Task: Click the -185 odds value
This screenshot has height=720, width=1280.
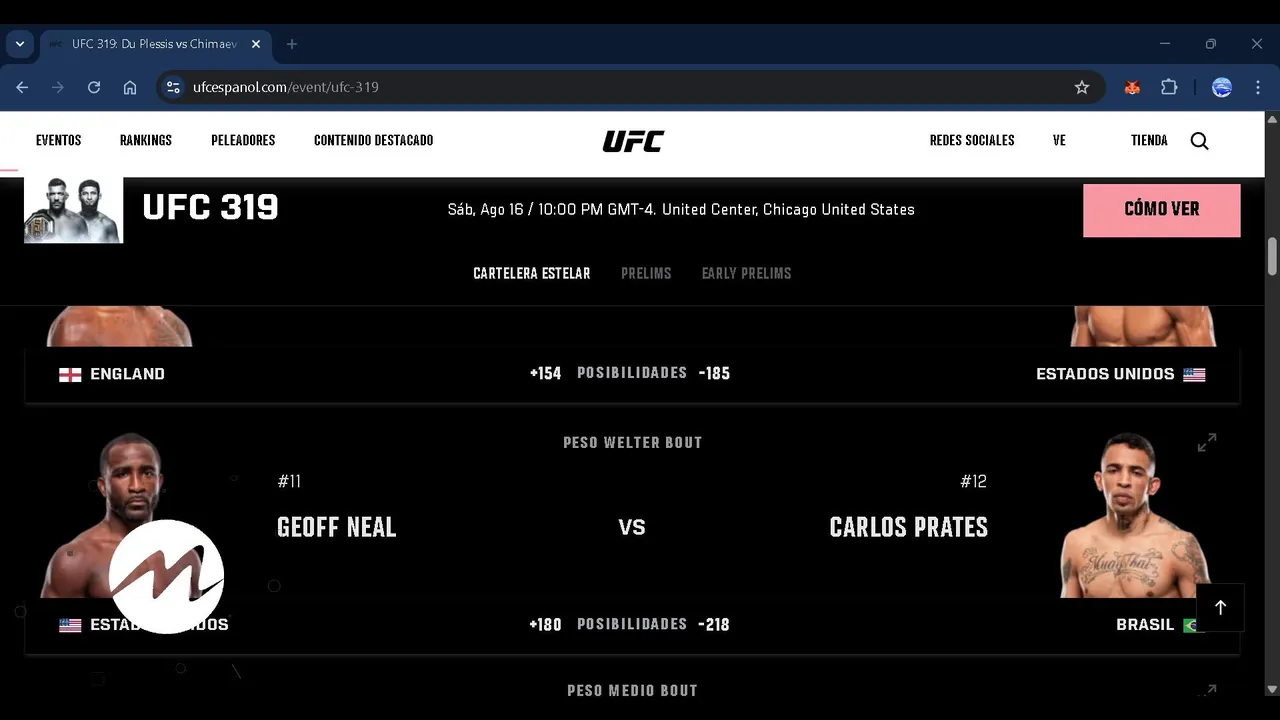Action: coord(714,374)
